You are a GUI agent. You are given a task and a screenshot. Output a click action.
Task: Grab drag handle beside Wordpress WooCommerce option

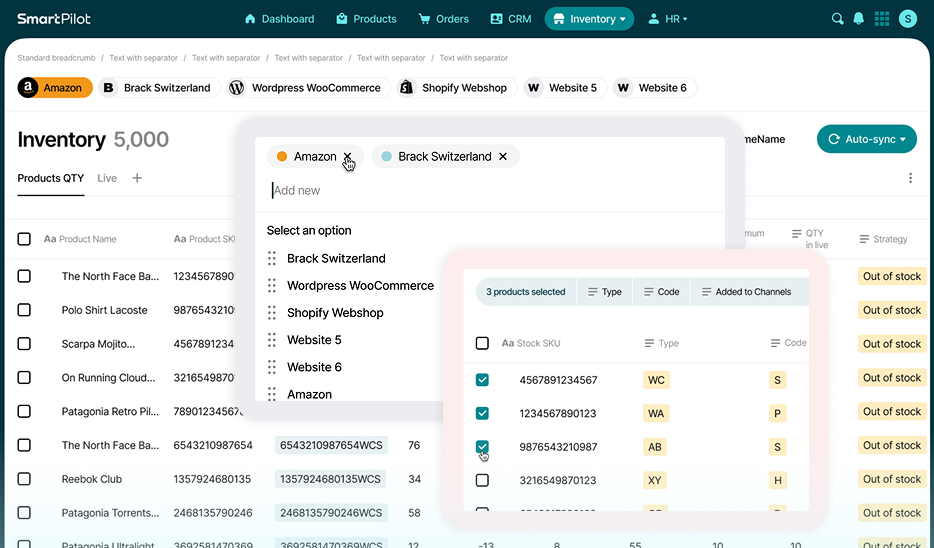point(272,286)
